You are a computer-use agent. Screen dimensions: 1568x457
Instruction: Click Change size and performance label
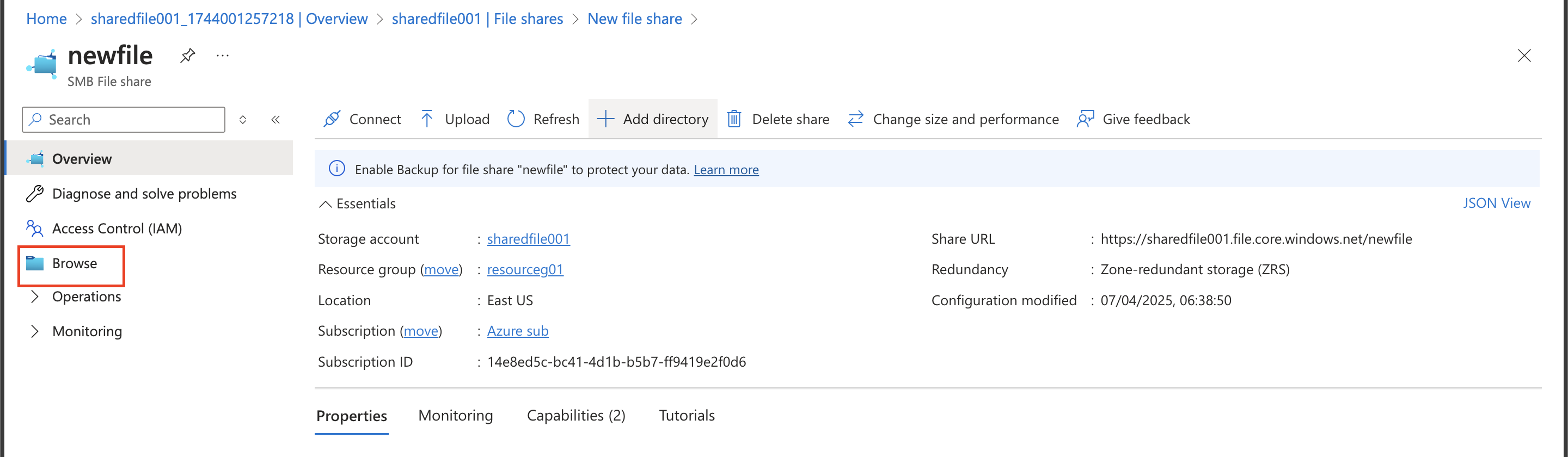pyautogui.click(x=966, y=119)
